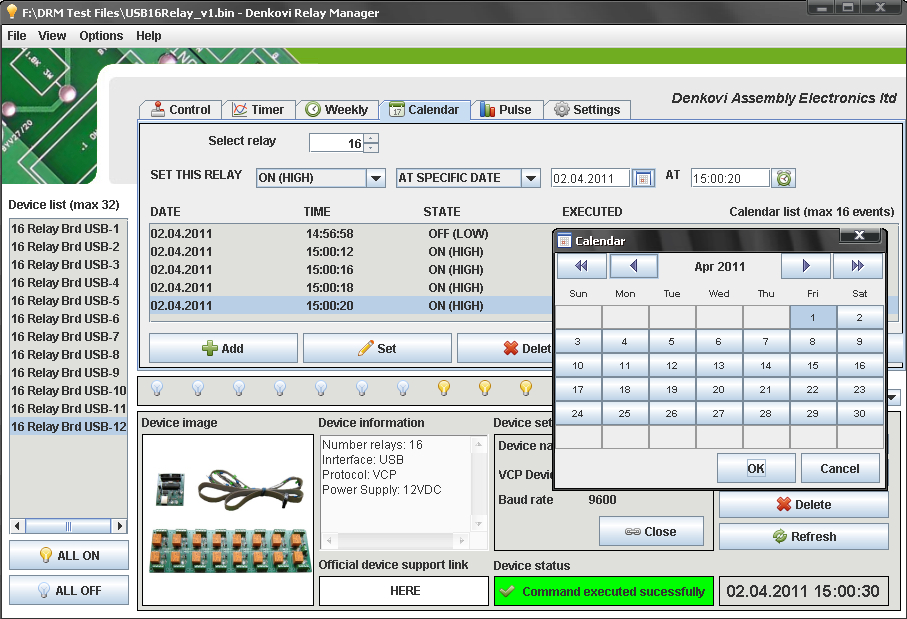Screen dimensions: 907x619
Task: Click device list scroll right arrow
Action: coord(120,526)
